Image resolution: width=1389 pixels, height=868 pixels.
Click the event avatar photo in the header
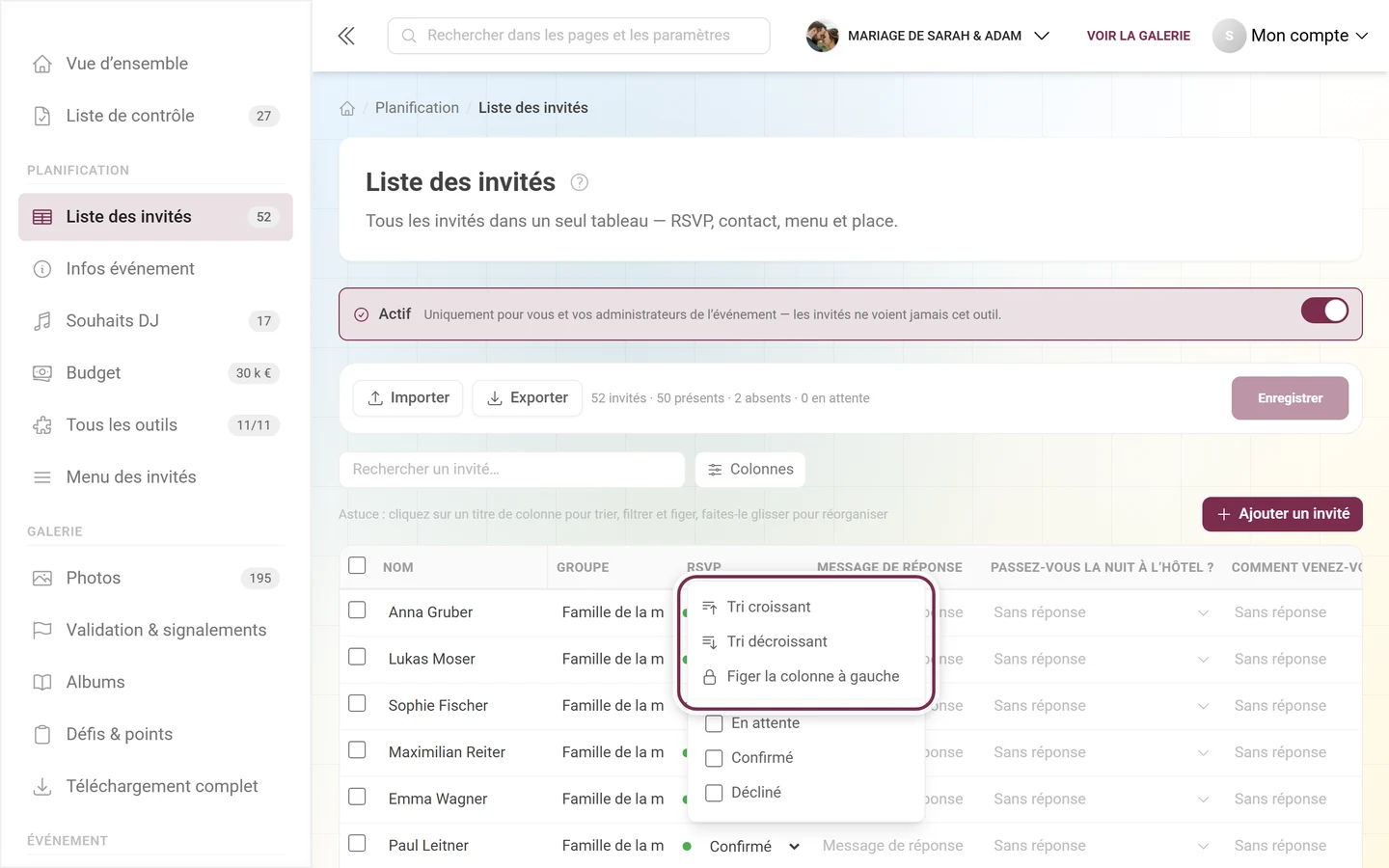[822, 36]
